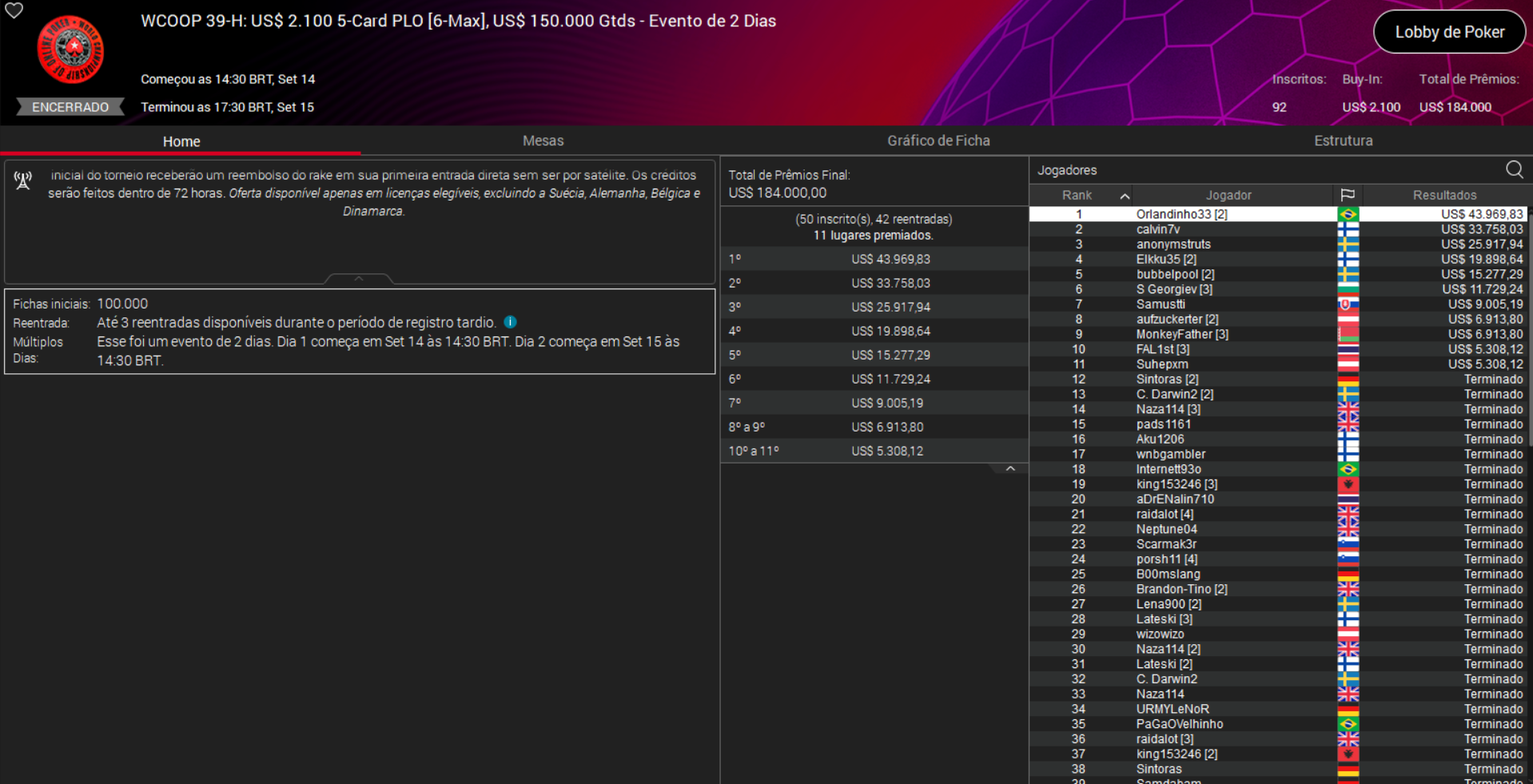Image resolution: width=1533 pixels, height=784 pixels.
Task: Select player pads1161 row
Action: (1278, 424)
